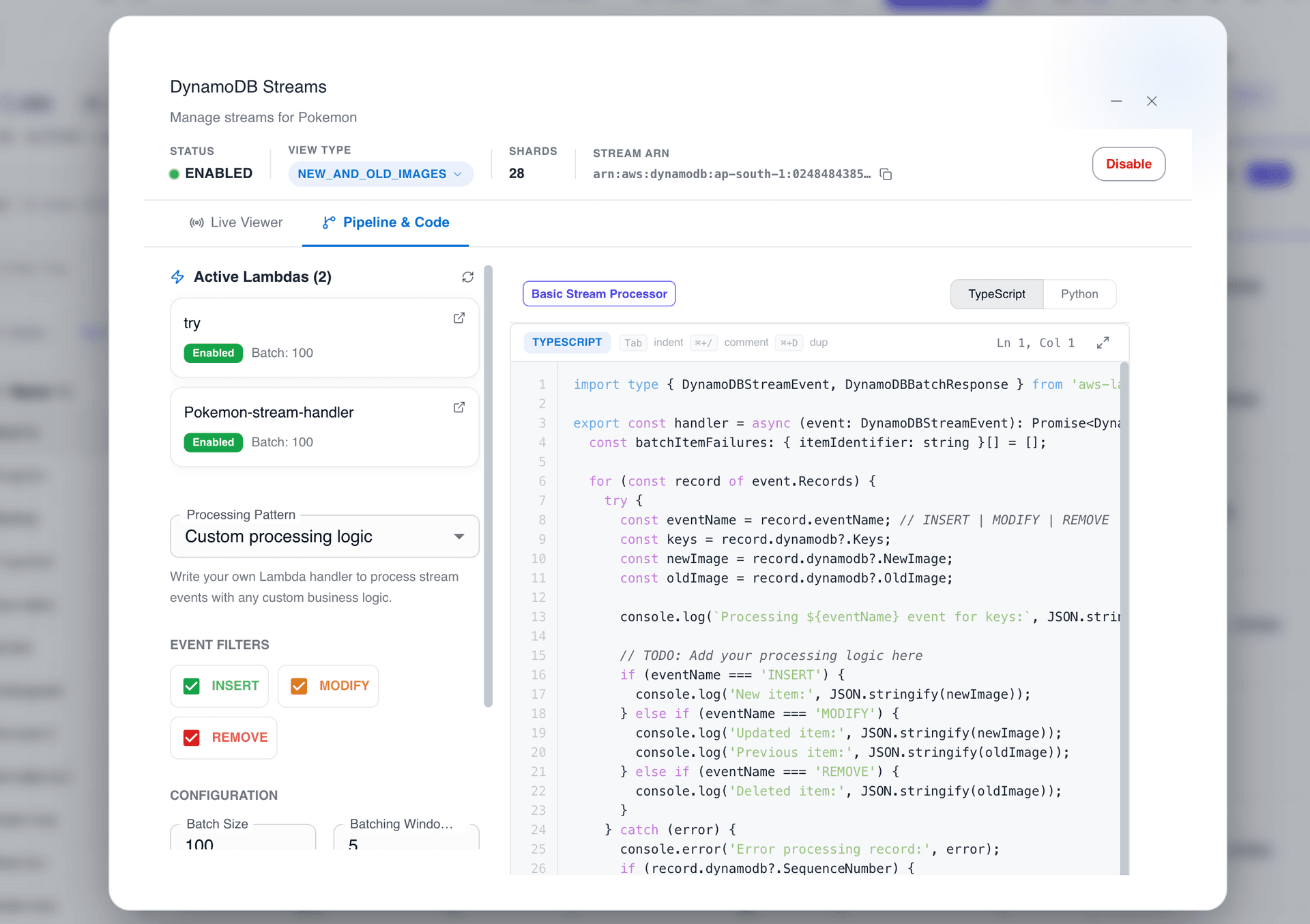Click the Live Viewer broadcast icon
Viewport: 1310px width, 924px height.
196,223
